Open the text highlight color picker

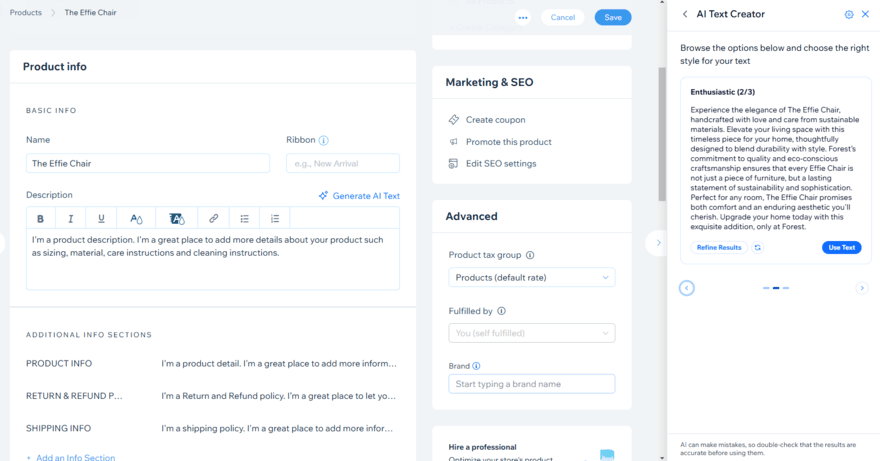tap(177, 218)
